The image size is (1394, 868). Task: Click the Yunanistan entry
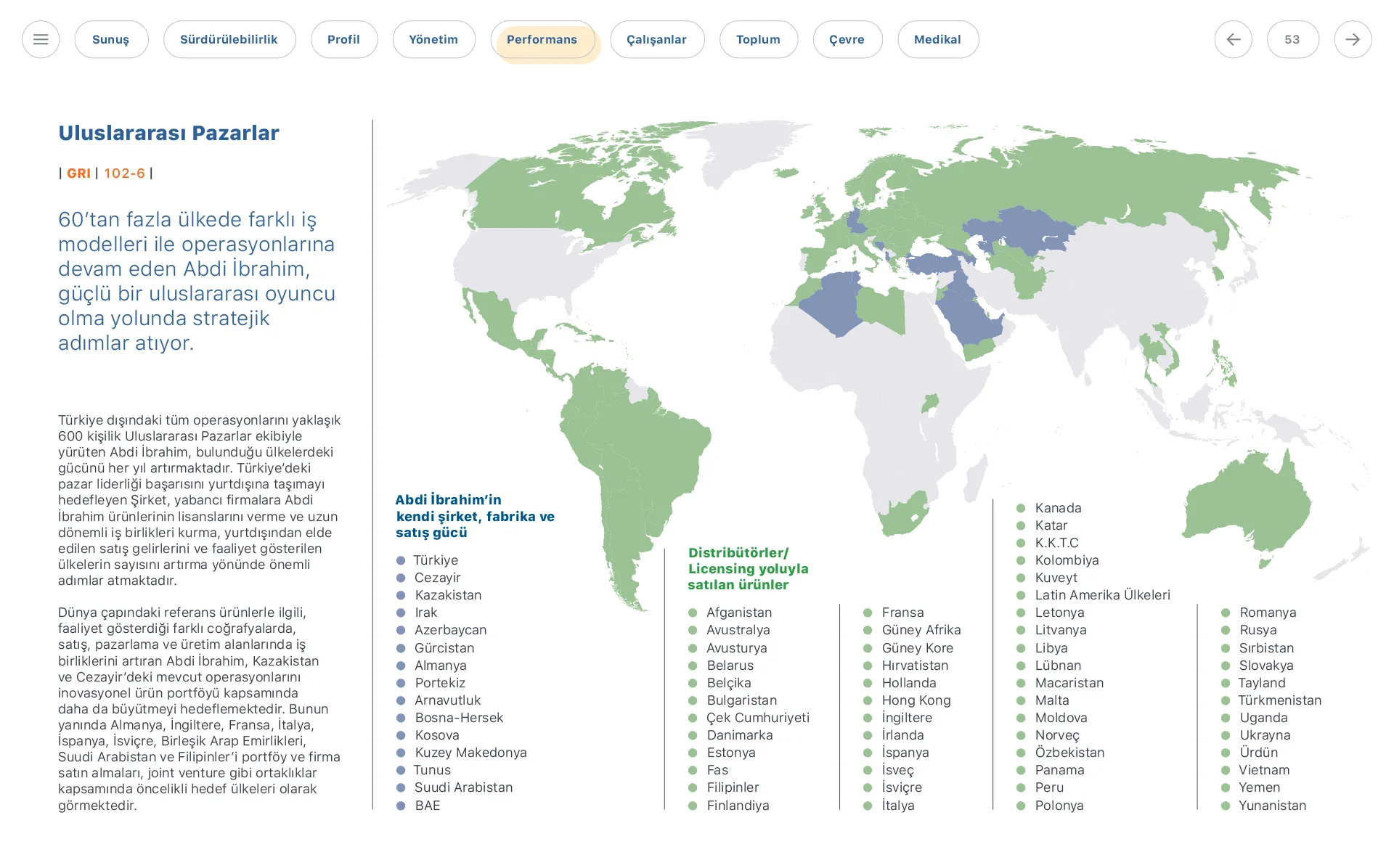coord(1272,806)
